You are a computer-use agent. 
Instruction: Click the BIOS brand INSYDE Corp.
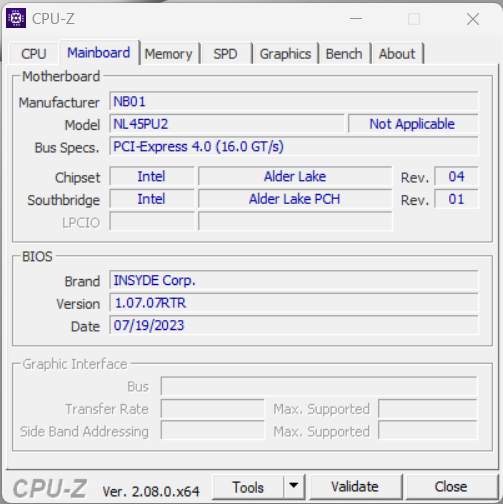(294, 280)
